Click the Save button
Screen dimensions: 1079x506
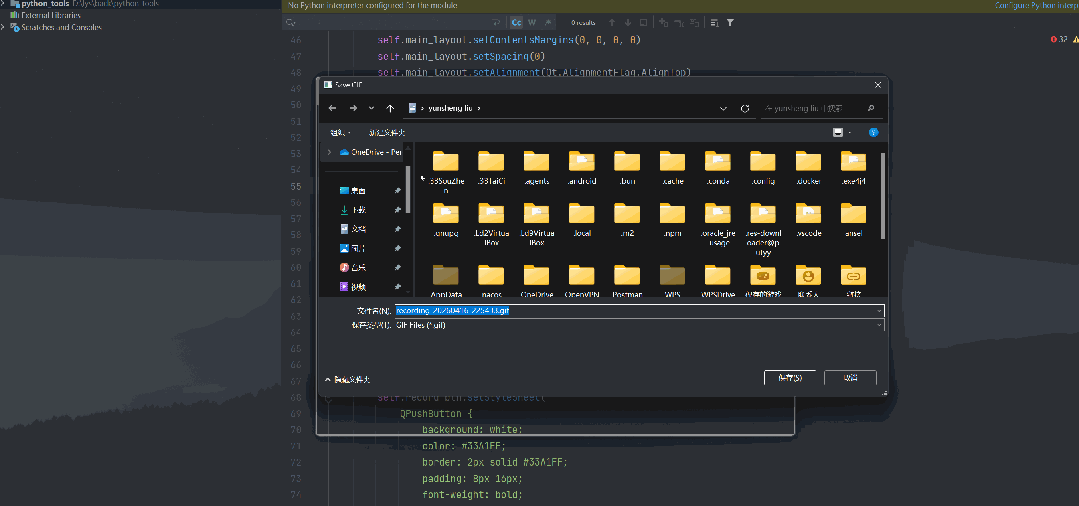point(791,378)
